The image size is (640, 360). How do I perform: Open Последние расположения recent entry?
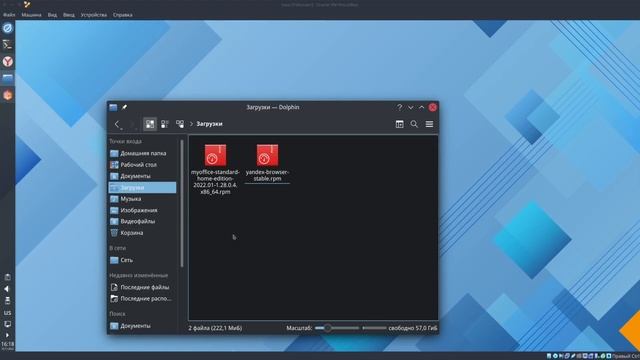click(142, 299)
